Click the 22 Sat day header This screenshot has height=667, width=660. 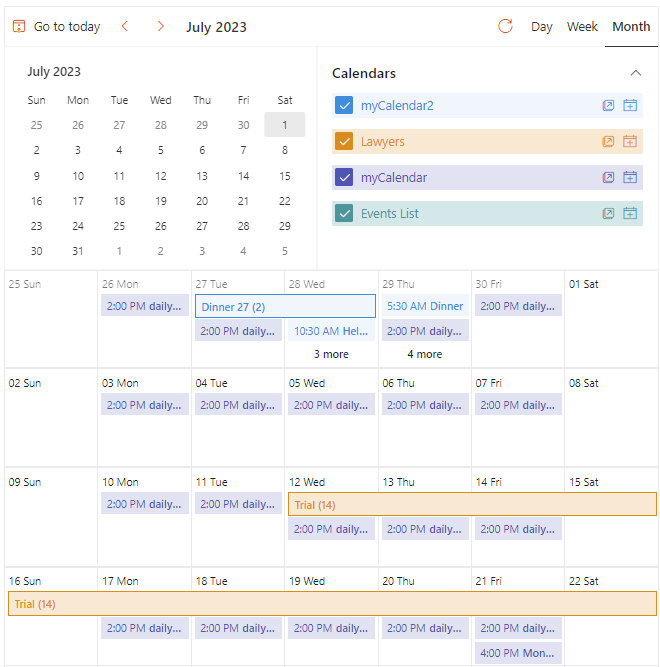click(583, 581)
